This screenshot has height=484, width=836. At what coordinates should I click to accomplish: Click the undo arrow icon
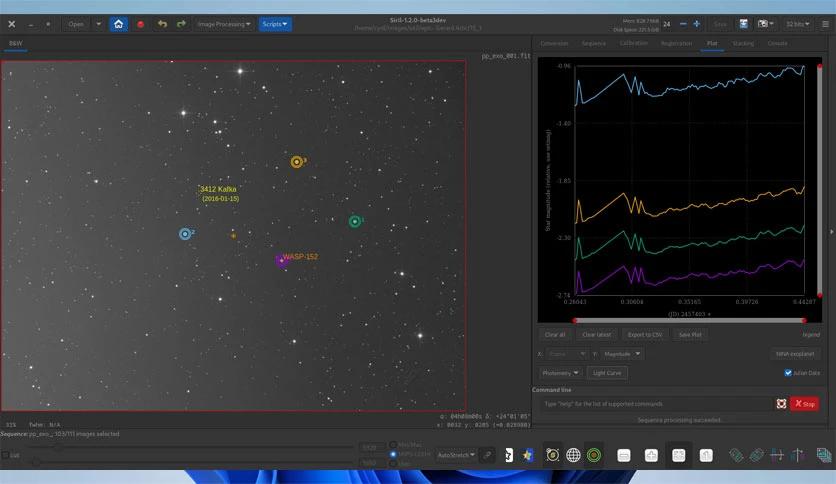[x=162, y=24]
